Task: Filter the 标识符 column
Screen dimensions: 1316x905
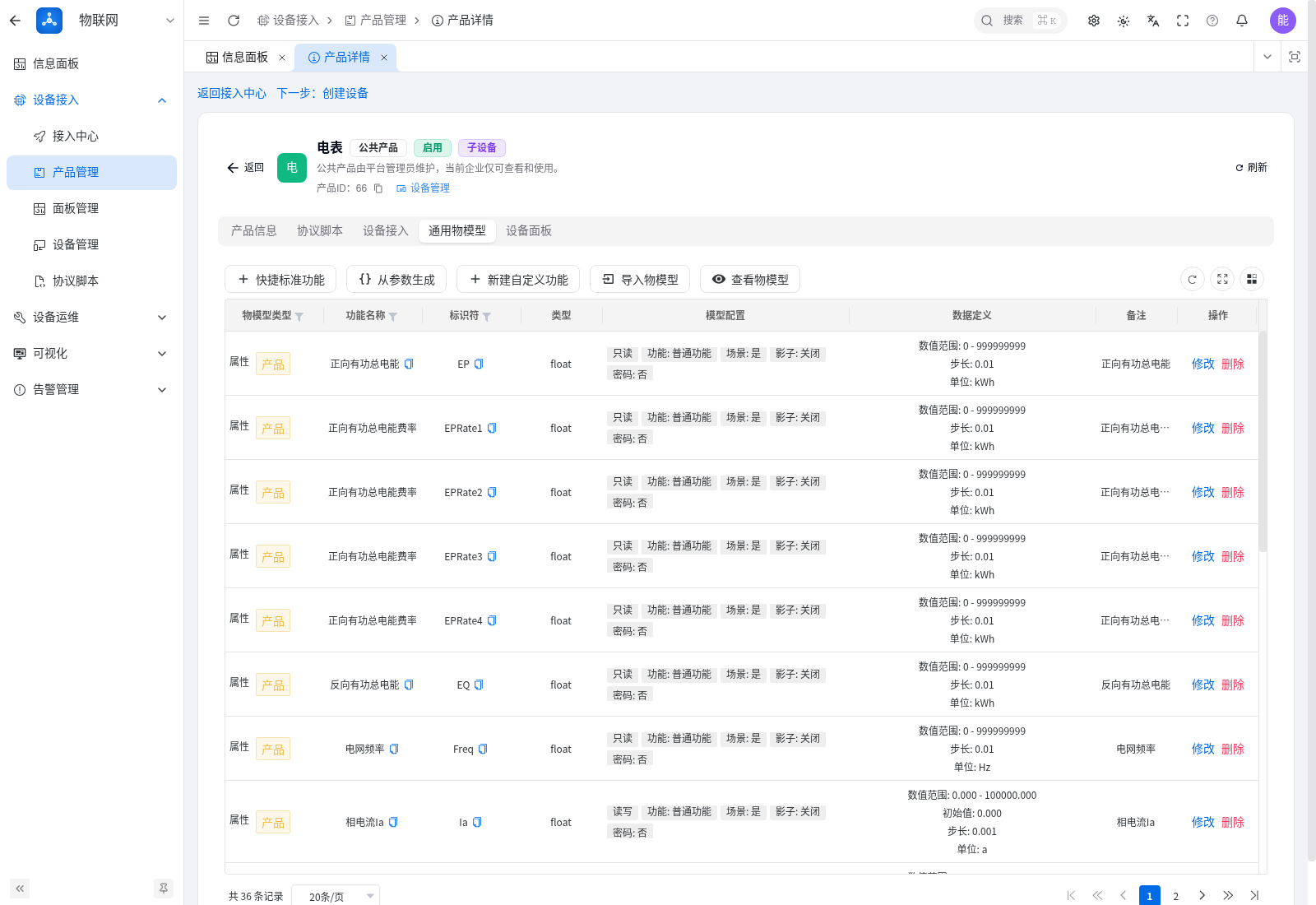Action: tap(487, 317)
